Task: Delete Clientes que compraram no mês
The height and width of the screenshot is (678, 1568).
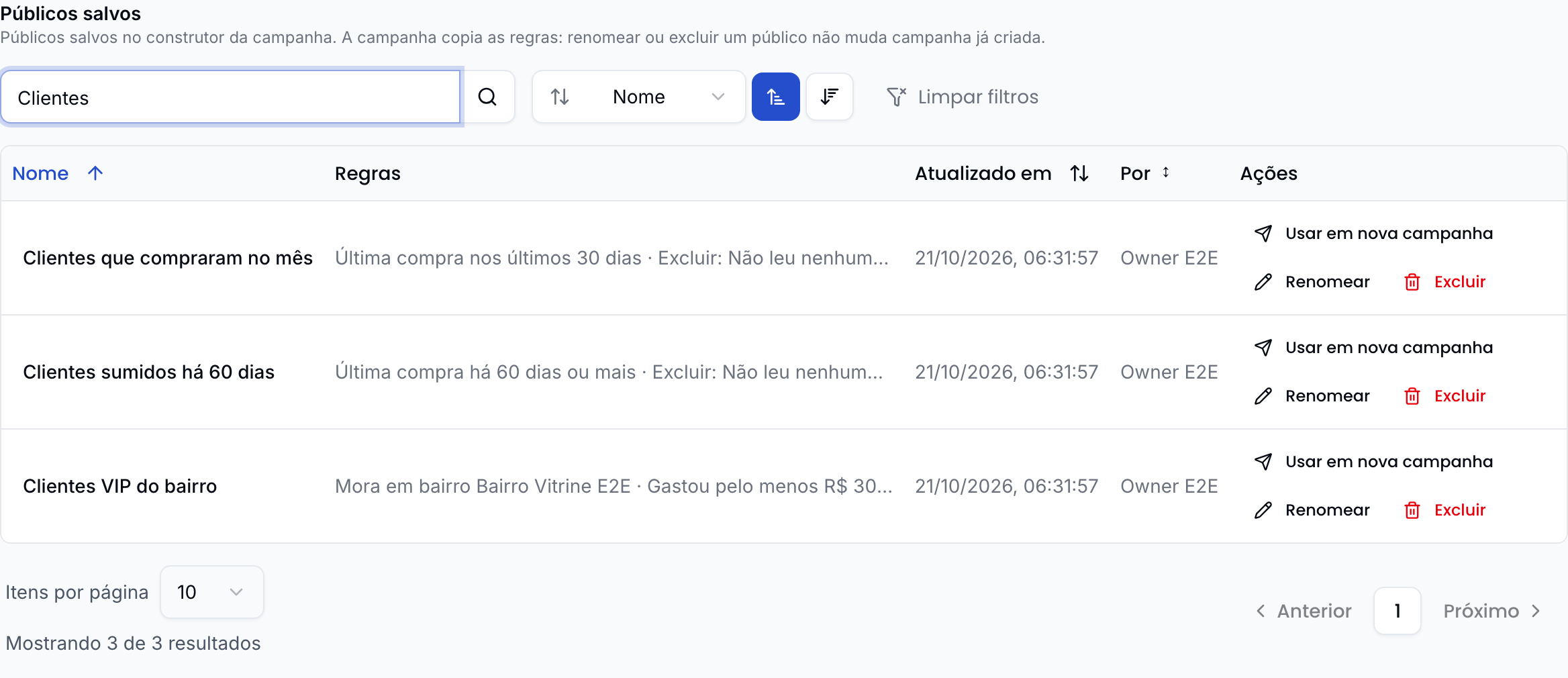Action: 1444,282
